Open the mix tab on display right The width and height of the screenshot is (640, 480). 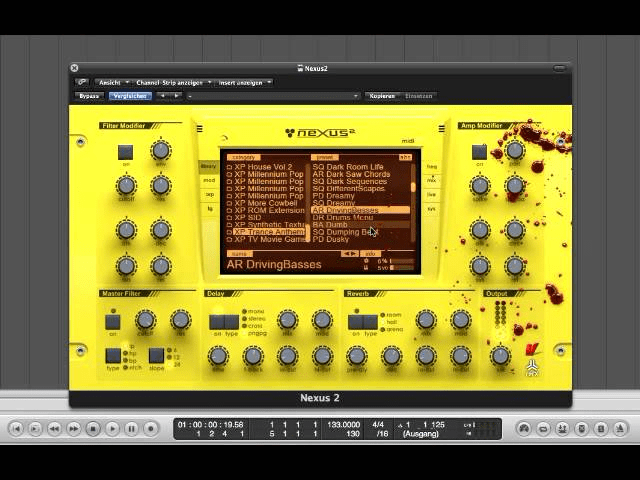click(x=432, y=181)
